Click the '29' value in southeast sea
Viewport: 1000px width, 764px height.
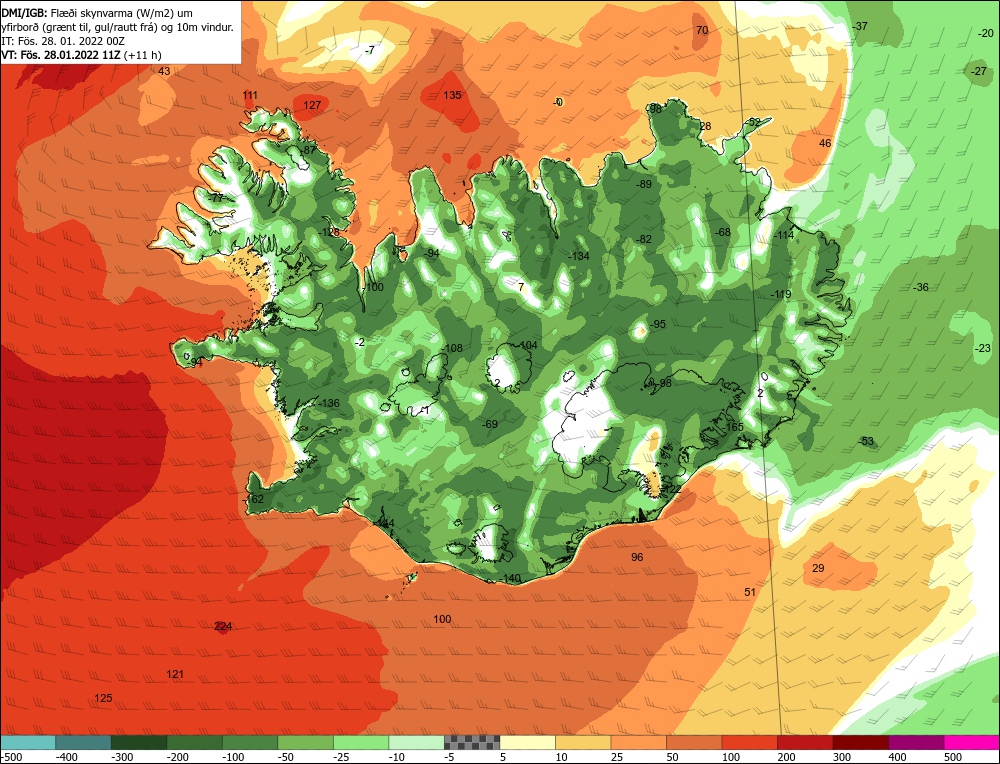click(818, 568)
